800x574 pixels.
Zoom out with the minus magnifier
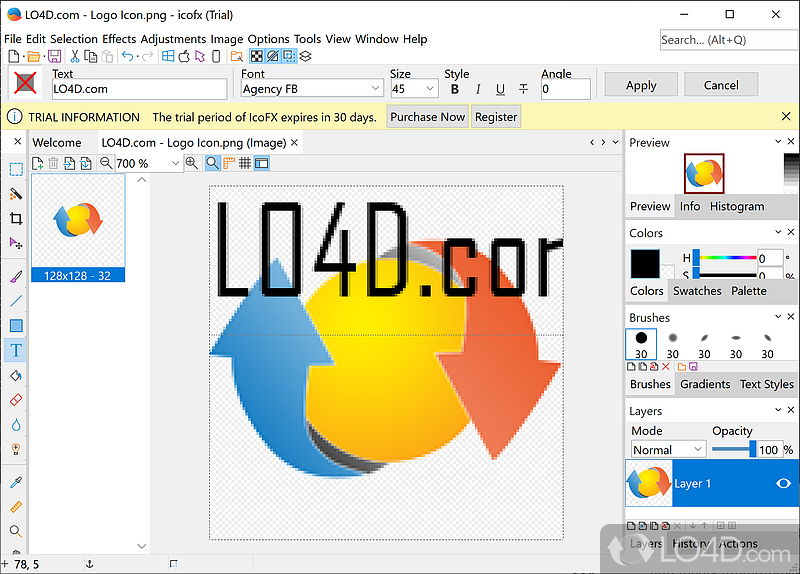[x=106, y=163]
